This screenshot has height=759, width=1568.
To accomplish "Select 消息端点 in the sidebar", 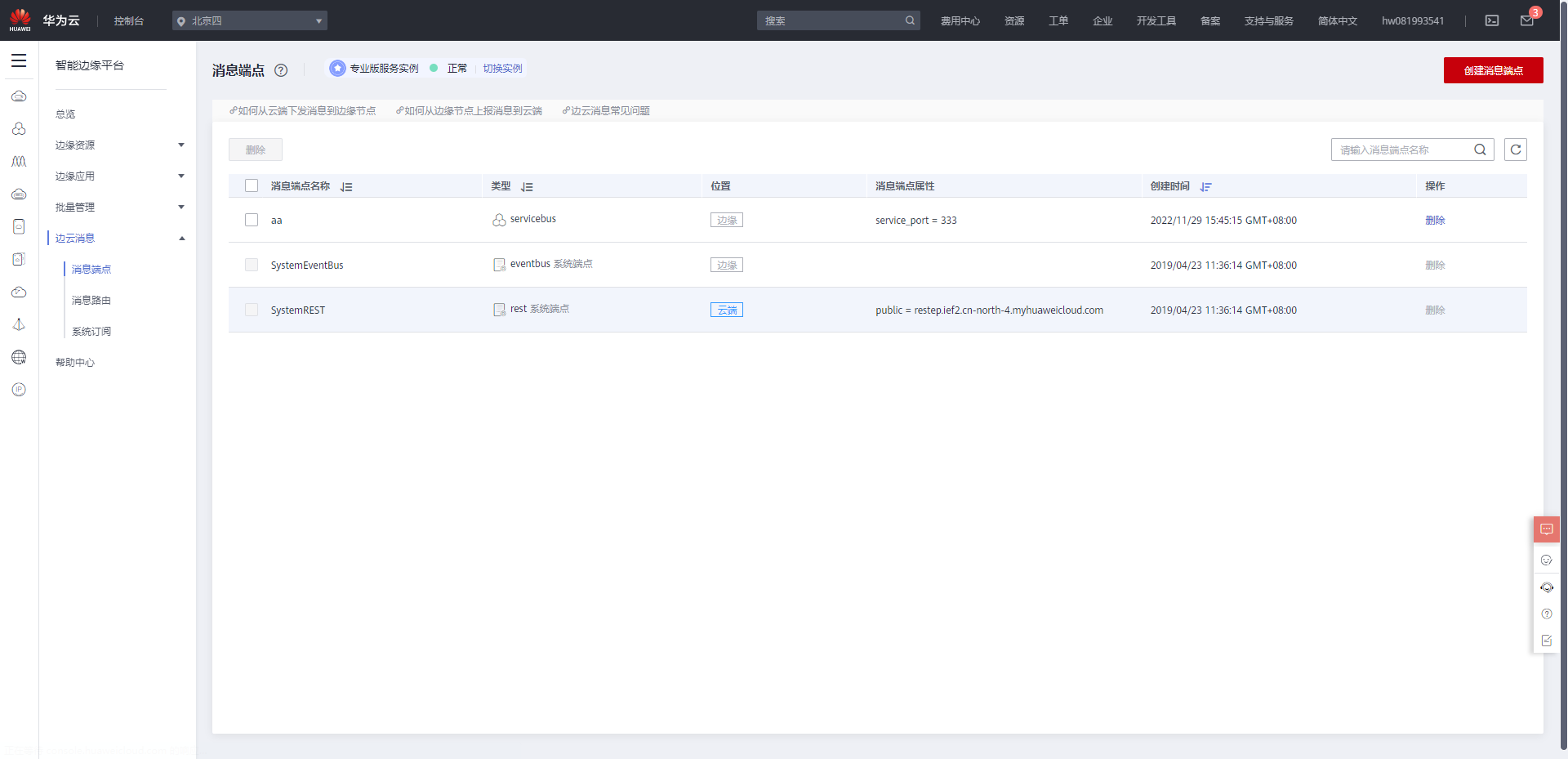I will point(91,269).
